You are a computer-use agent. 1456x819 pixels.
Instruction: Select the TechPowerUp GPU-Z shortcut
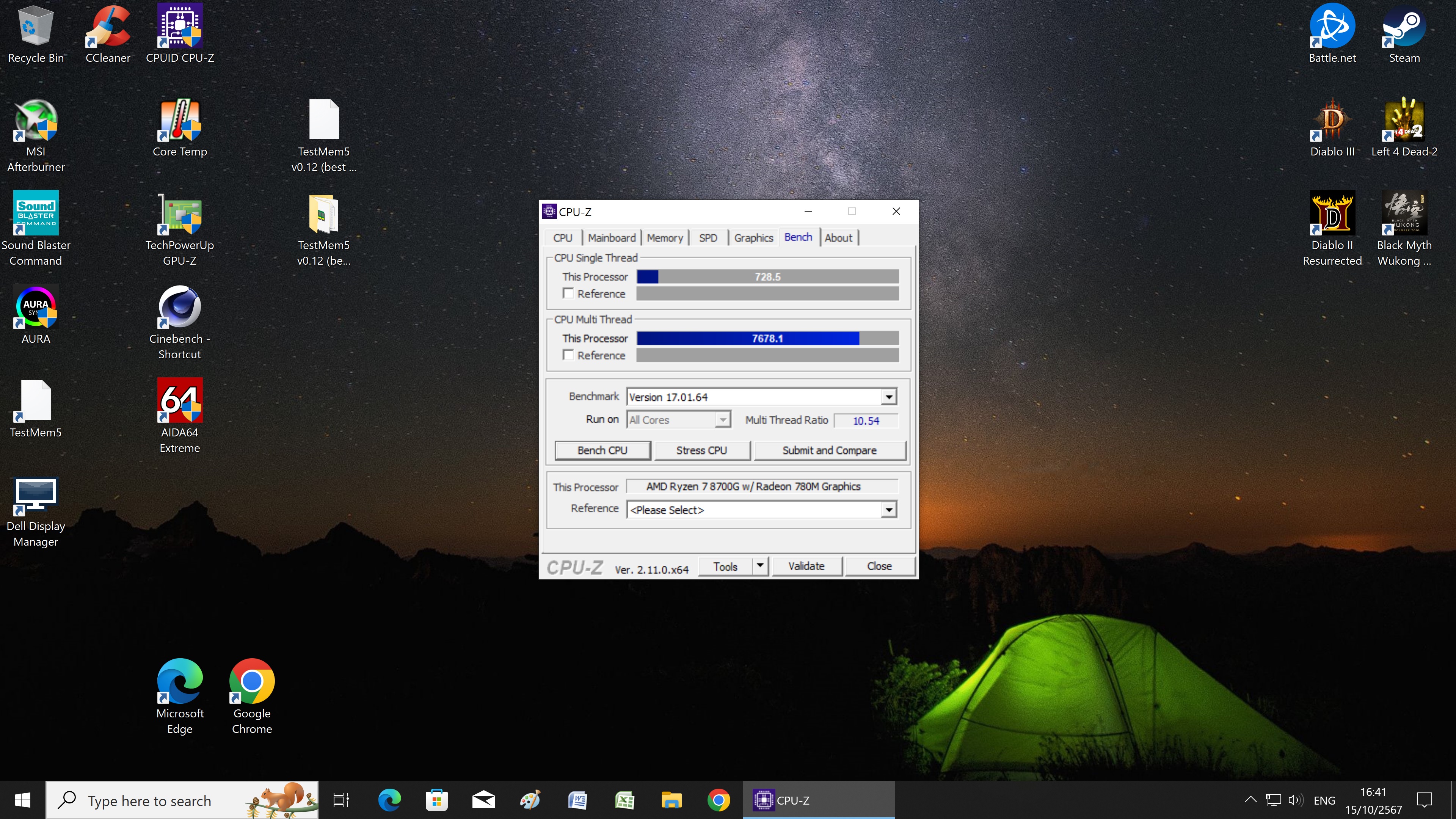pyautogui.click(x=180, y=229)
